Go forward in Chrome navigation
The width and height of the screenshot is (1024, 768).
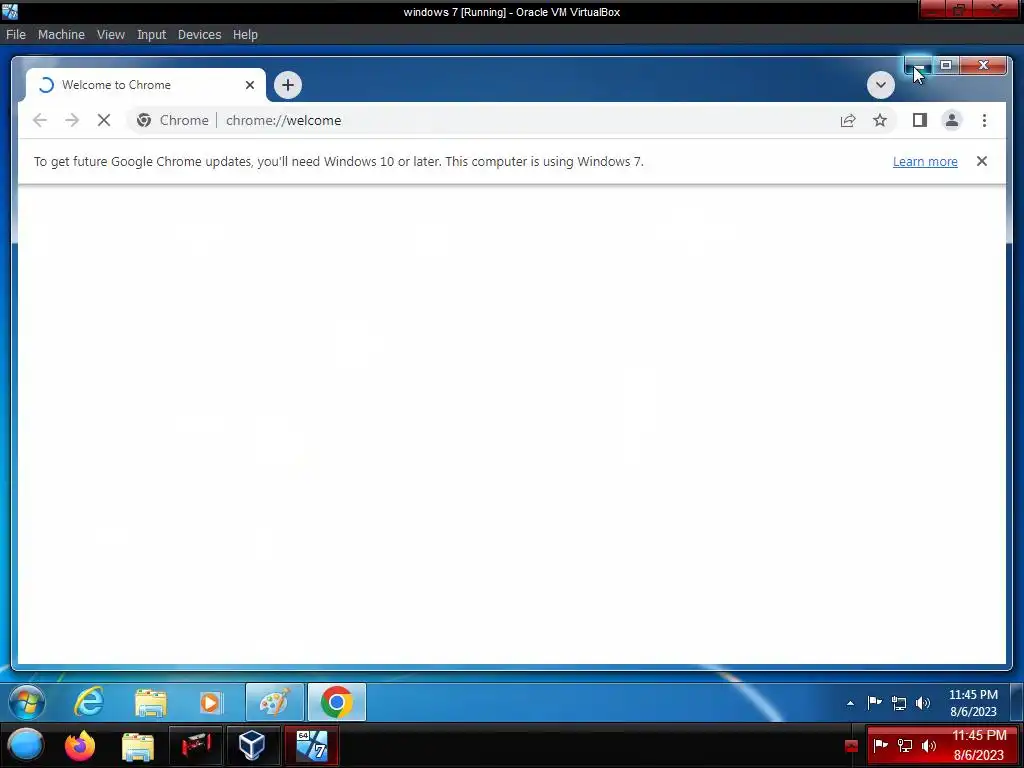point(72,120)
